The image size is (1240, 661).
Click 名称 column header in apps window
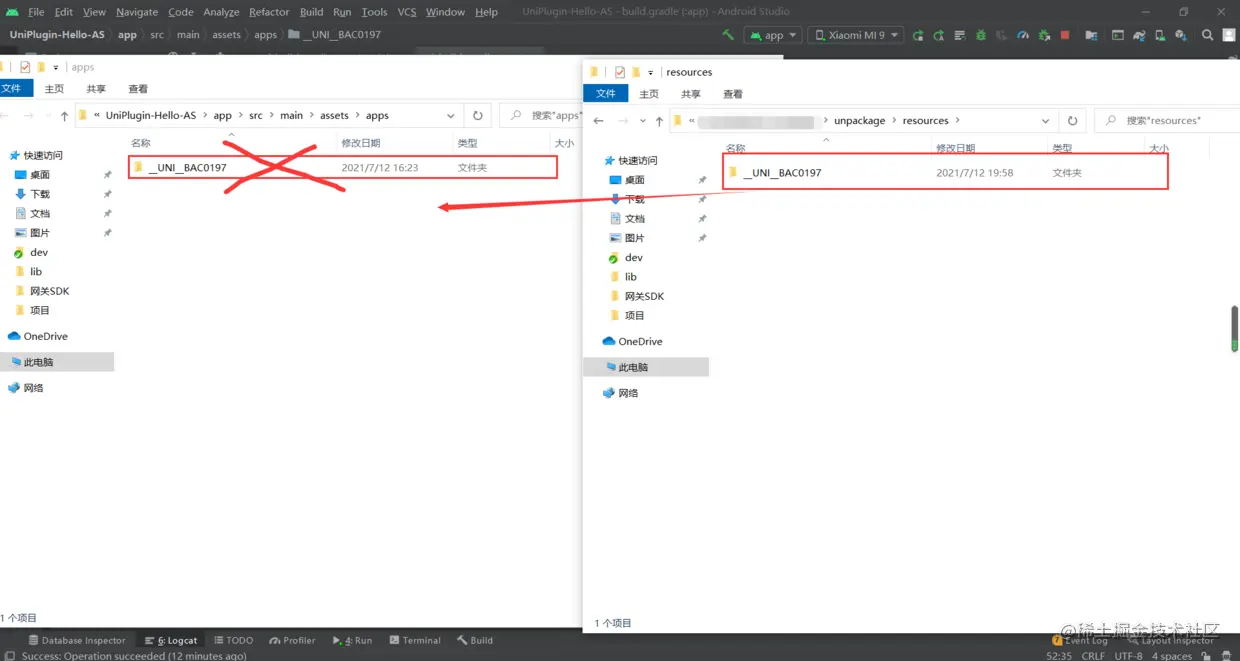141,144
